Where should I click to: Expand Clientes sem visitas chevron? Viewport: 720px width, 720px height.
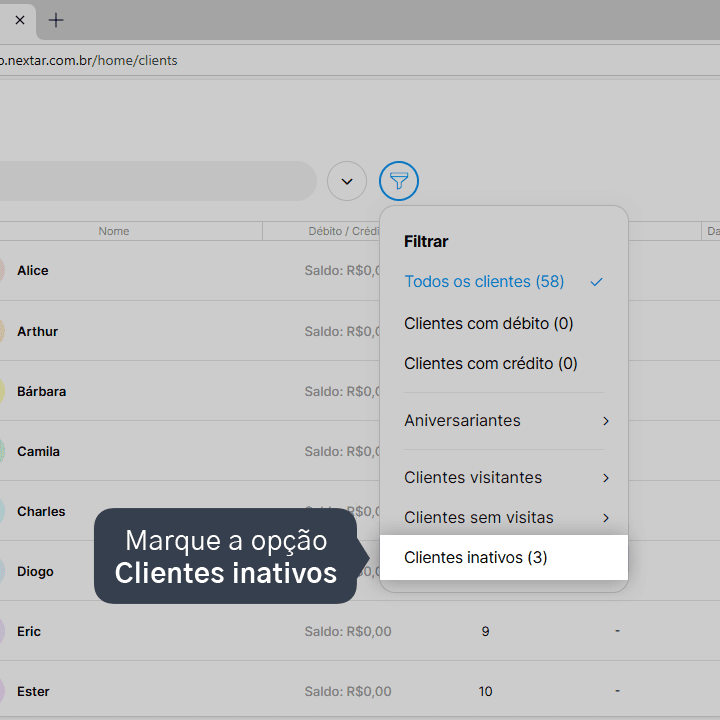[606, 518]
